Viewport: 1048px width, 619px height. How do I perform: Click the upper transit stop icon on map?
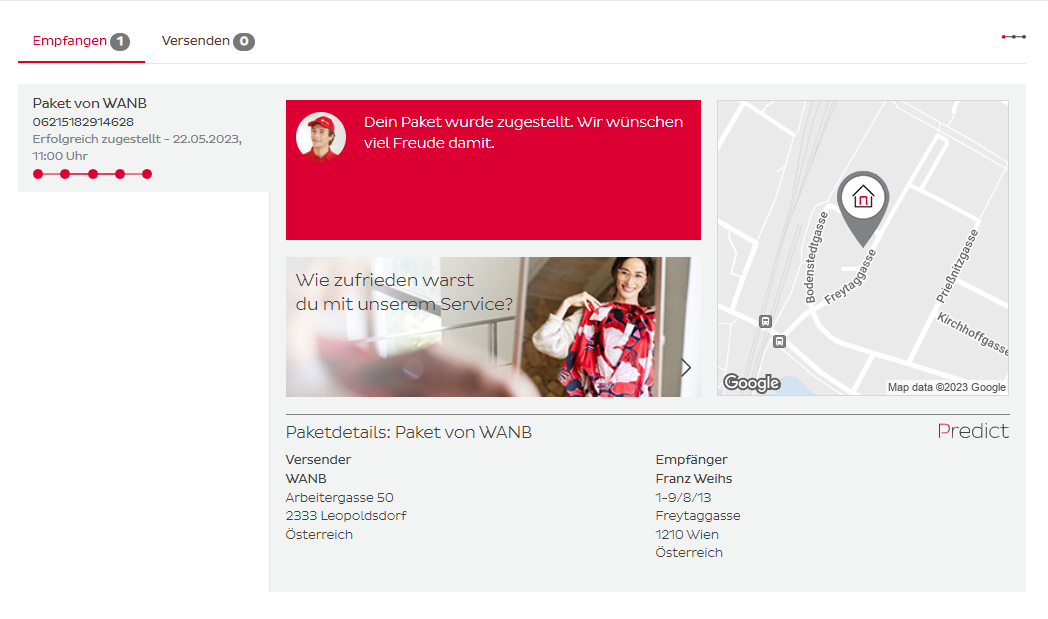pyautogui.click(x=765, y=322)
